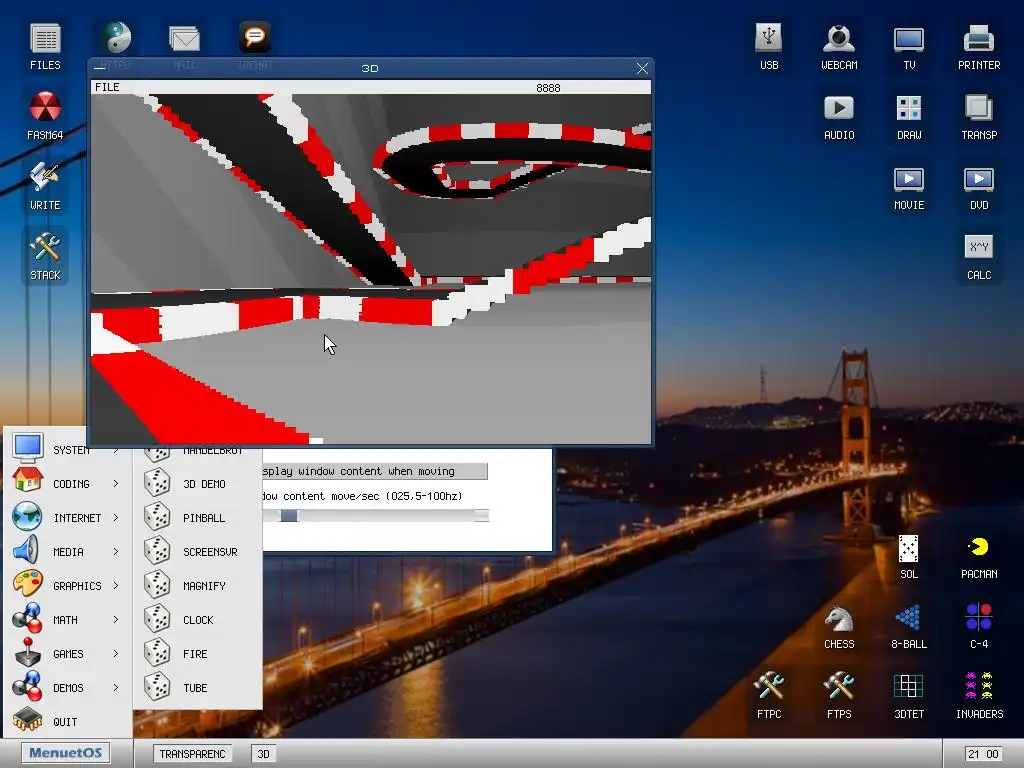Screen dimensions: 1024x768
Task: Open the WRITE desktop icon
Action: (x=45, y=186)
